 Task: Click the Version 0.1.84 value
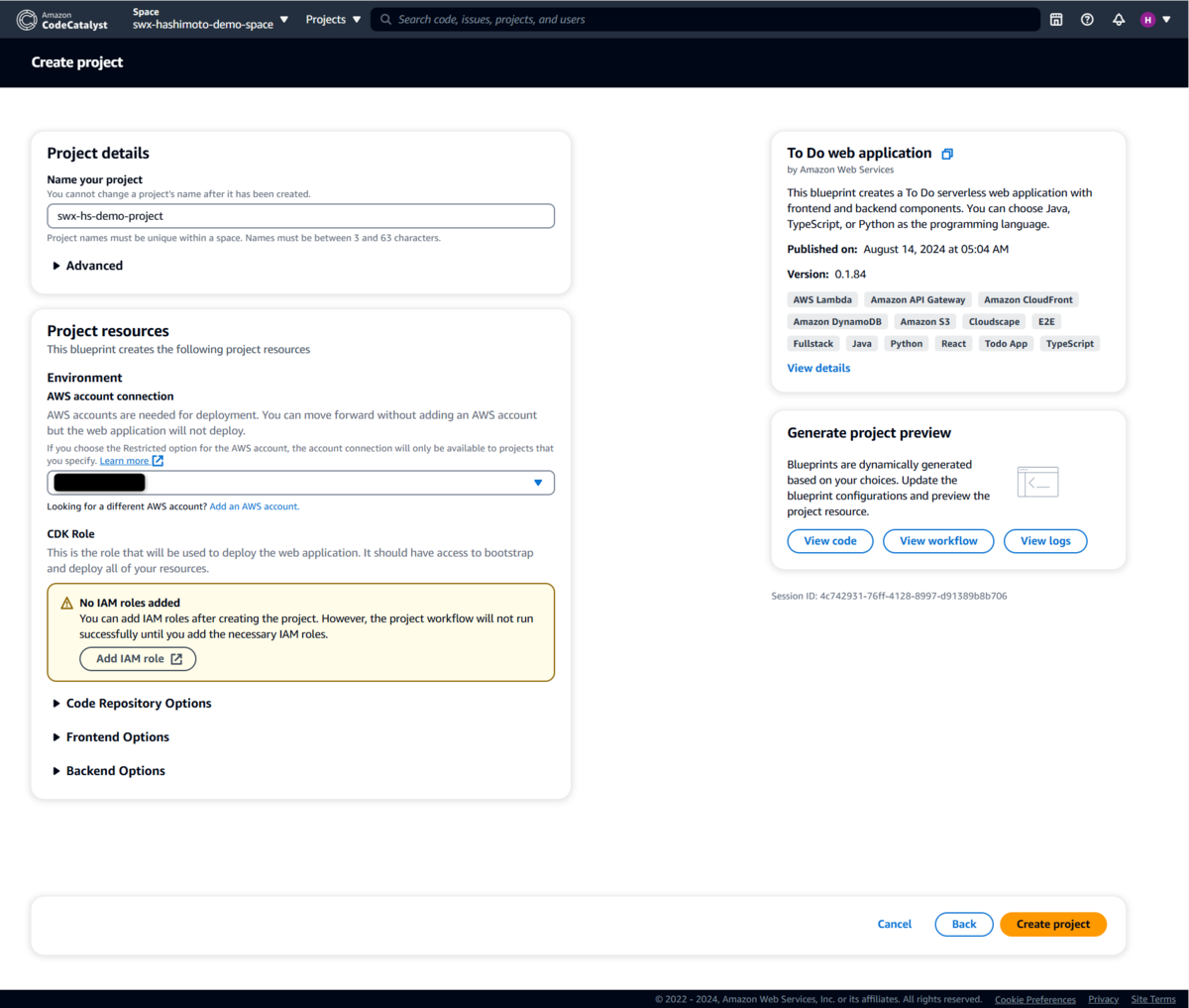click(x=850, y=275)
